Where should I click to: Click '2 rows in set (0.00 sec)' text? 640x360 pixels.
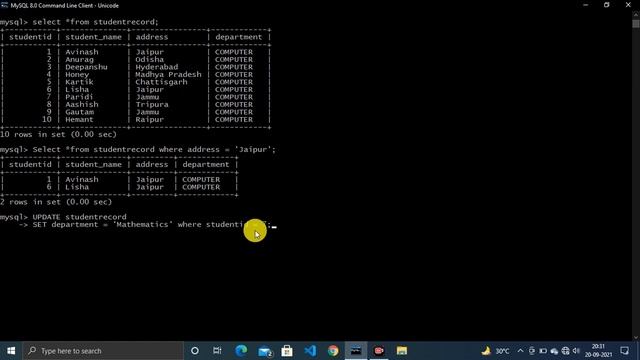tap(56, 202)
